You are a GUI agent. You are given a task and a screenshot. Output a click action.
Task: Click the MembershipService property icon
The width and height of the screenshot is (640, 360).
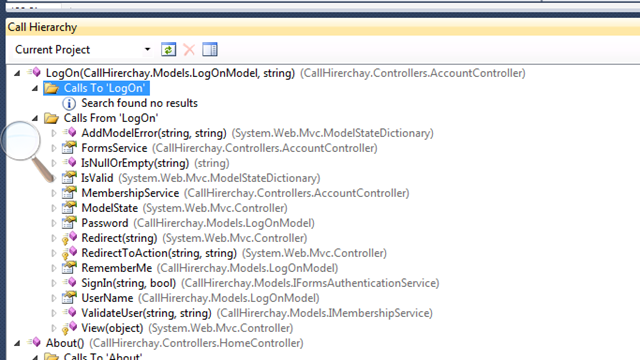(x=69, y=193)
